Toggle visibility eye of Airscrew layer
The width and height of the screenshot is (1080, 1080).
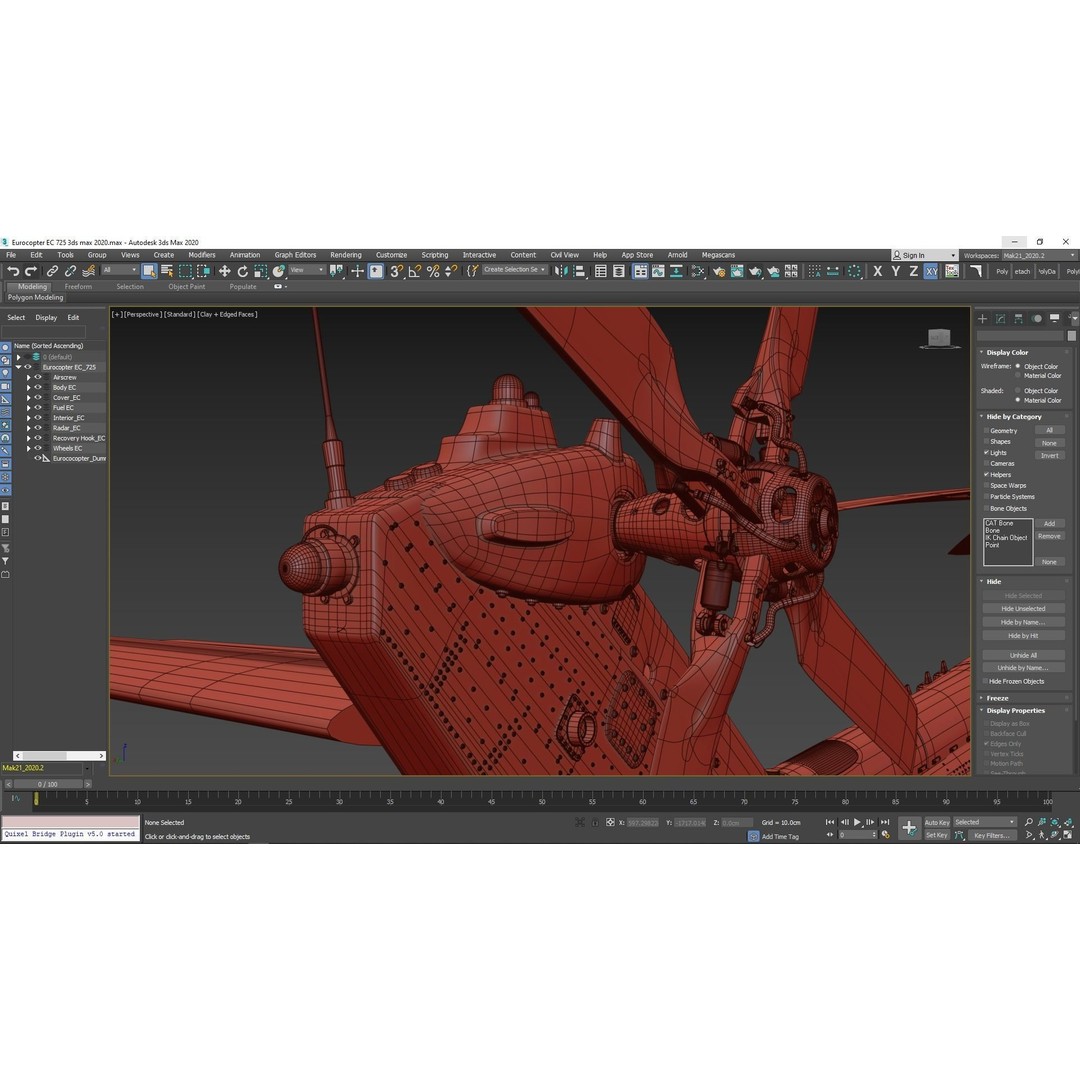pos(39,377)
